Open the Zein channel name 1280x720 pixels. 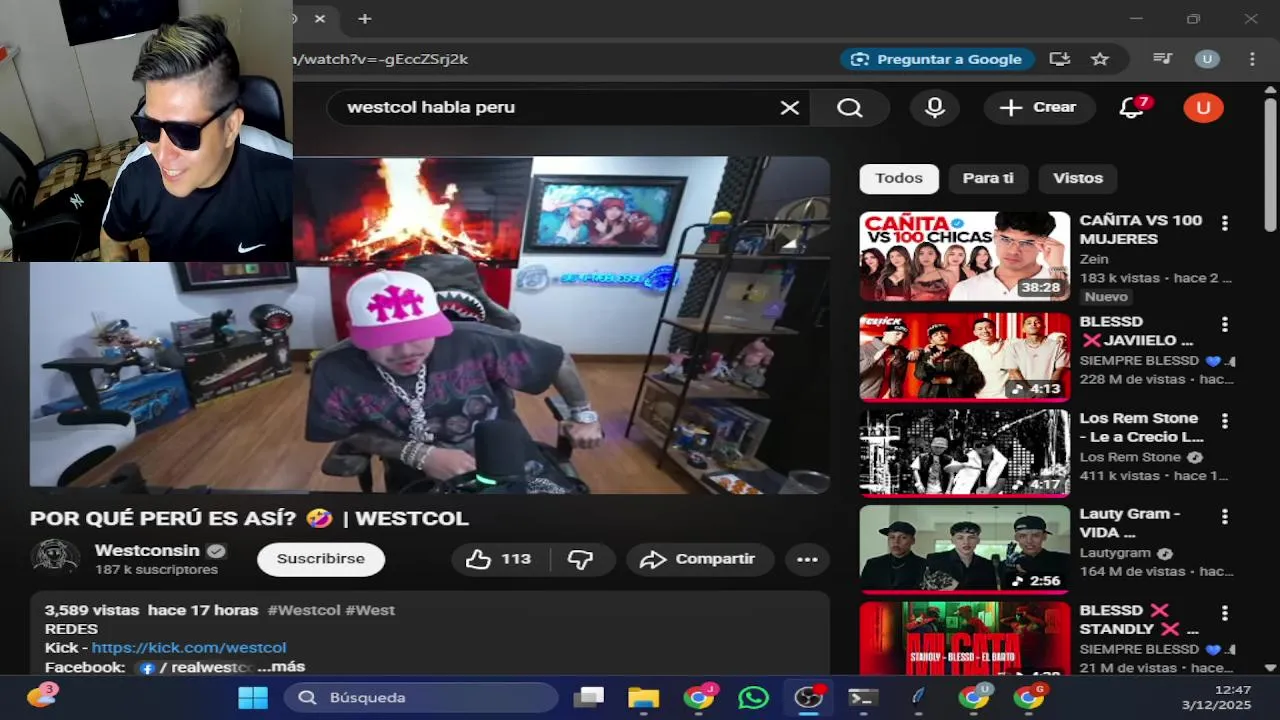pyautogui.click(x=1094, y=259)
